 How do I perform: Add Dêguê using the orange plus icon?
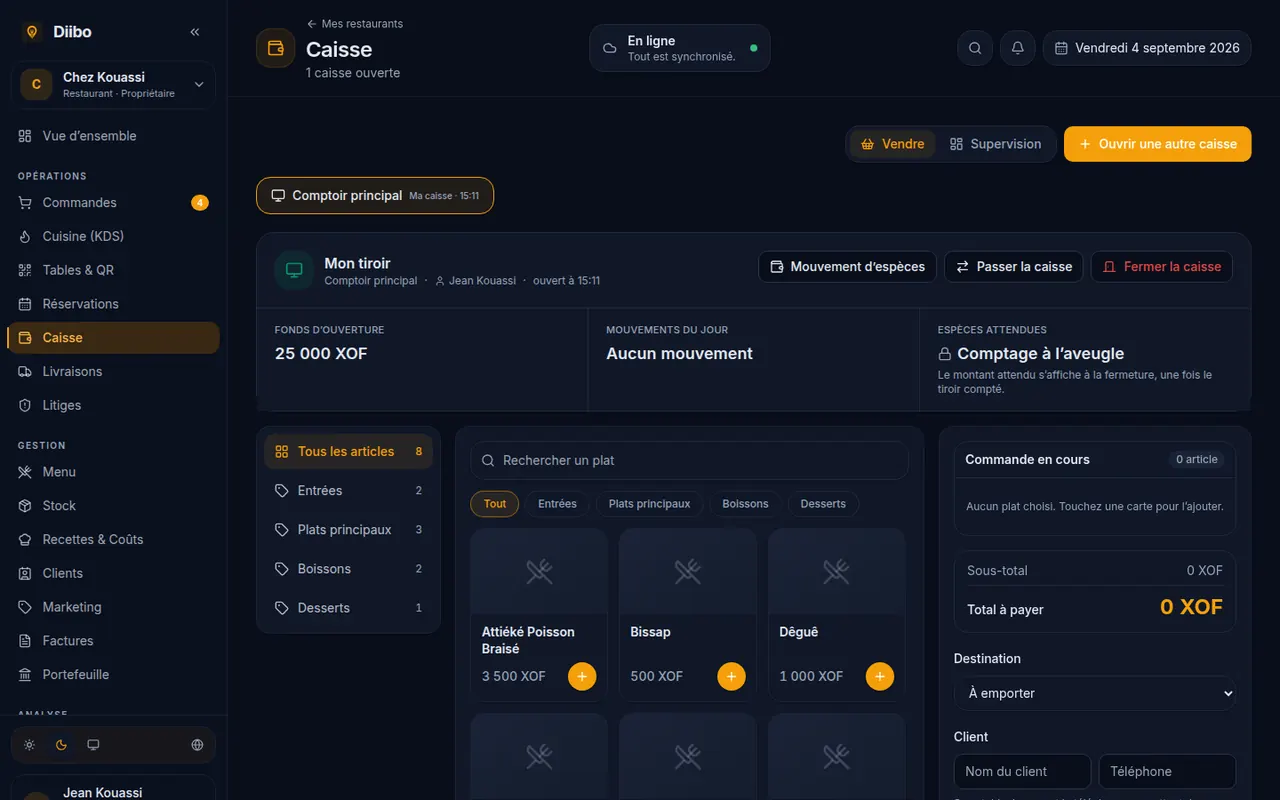[x=880, y=676]
